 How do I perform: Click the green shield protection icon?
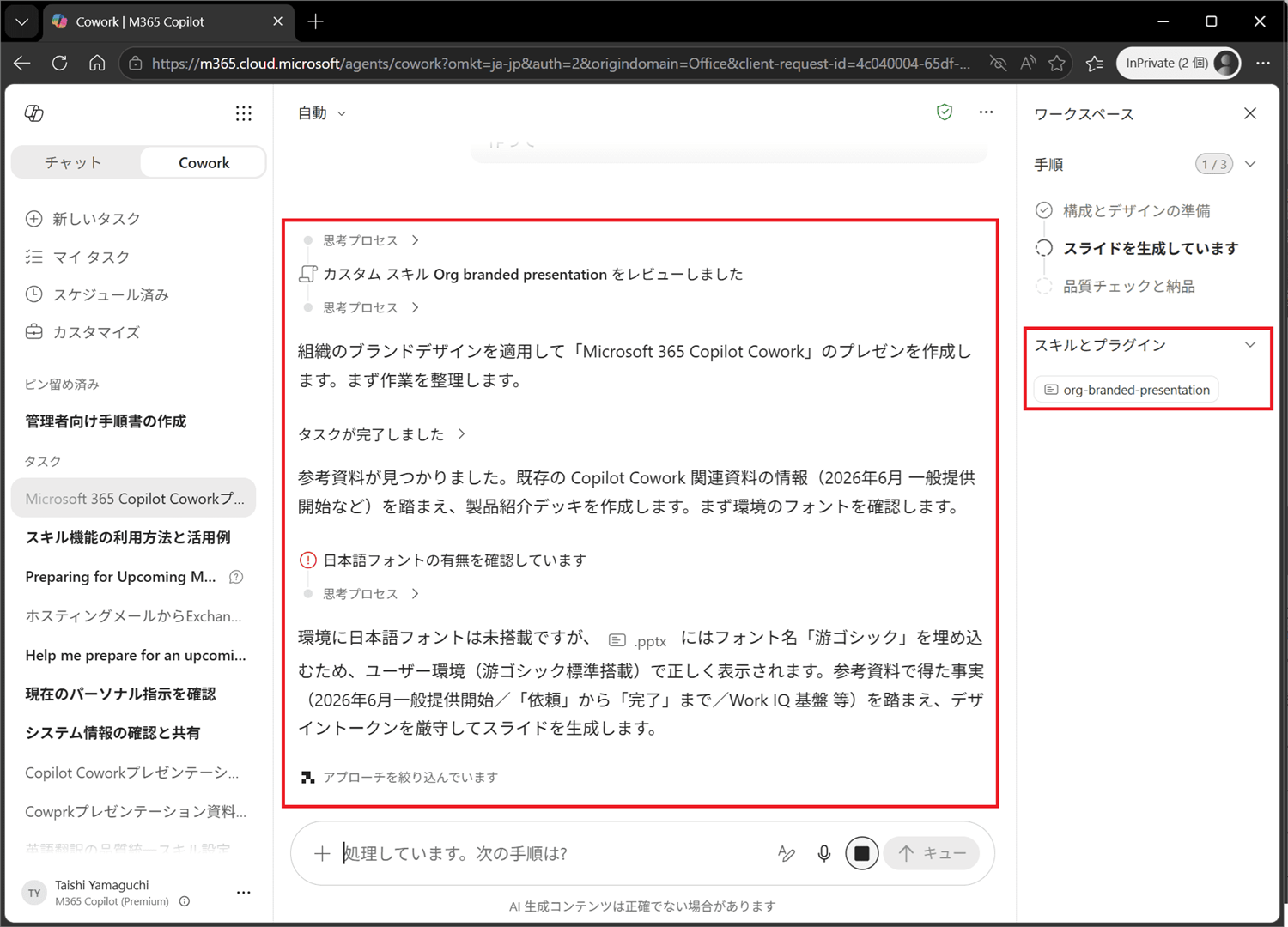[x=945, y=112]
